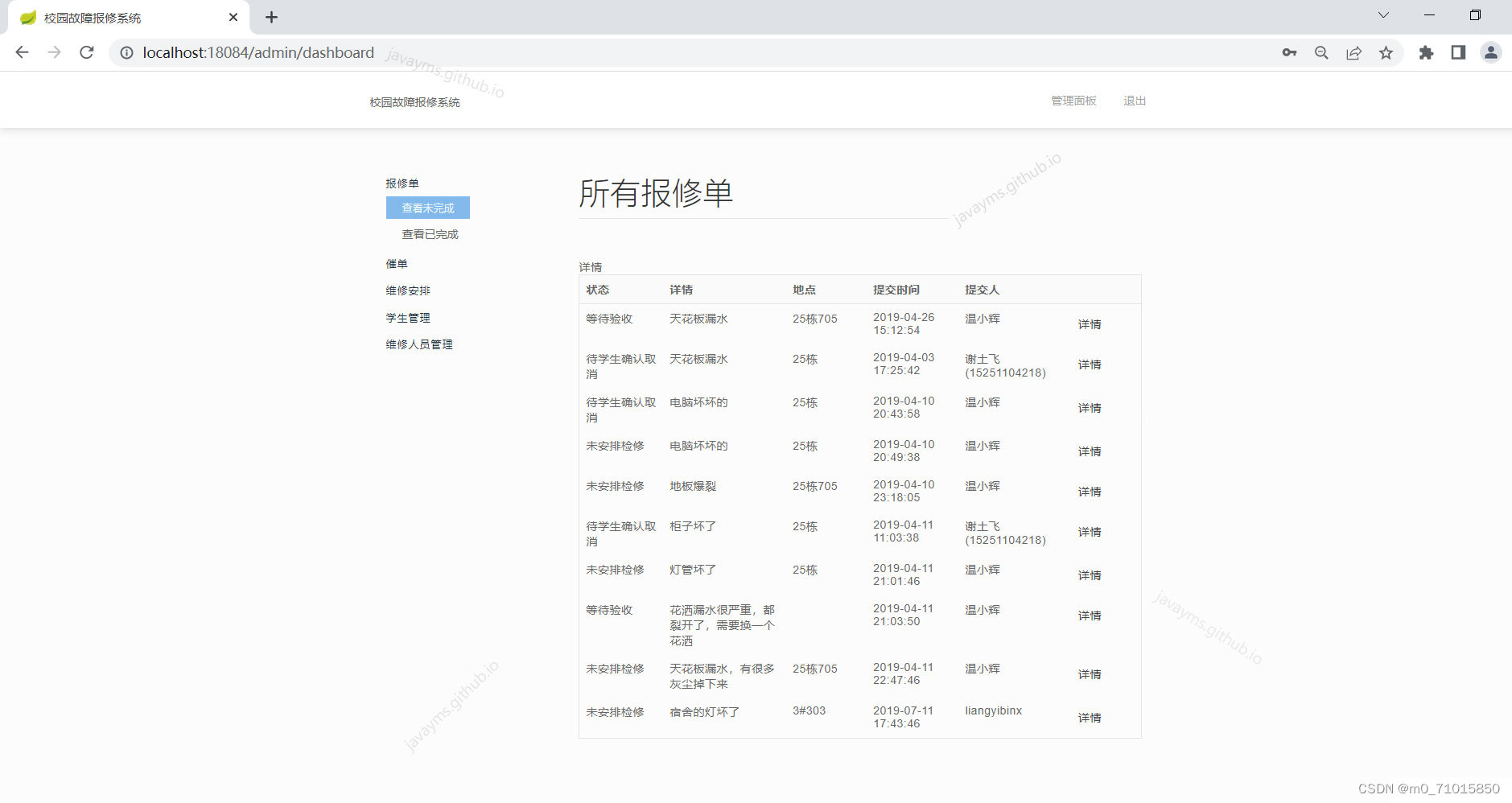Open 详情 for the liangyibinx entry
This screenshot has height=803, width=1512.
(x=1090, y=718)
